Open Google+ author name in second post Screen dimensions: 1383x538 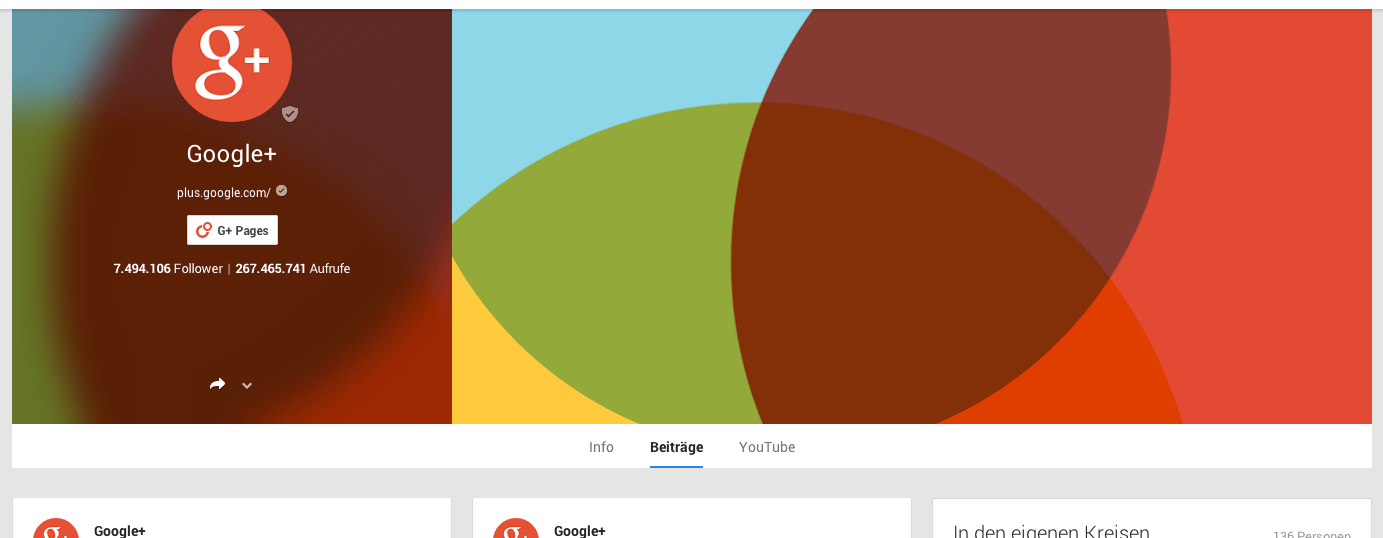pyautogui.click(x=580, y=531)
